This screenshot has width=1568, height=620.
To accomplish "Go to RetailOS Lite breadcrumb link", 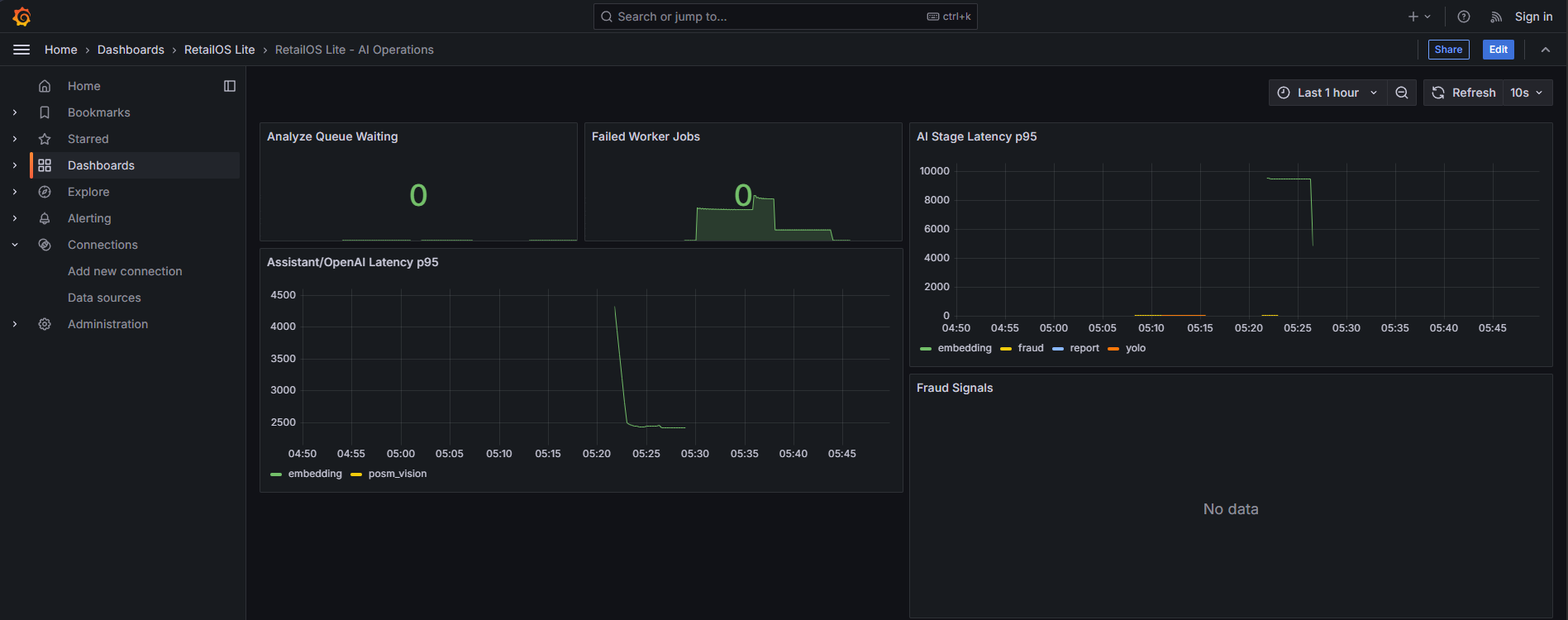I will click(220, 50).
